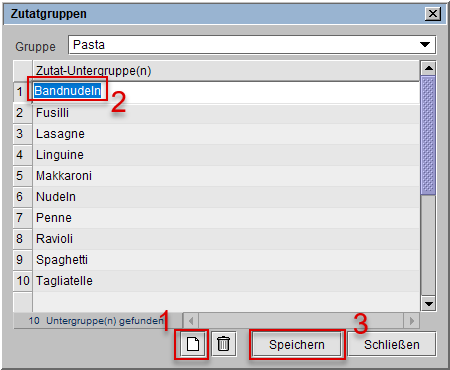Click the vertical scrollbar down arrow
This screenshot has height=370, width=450.
[x=428, y=303]
